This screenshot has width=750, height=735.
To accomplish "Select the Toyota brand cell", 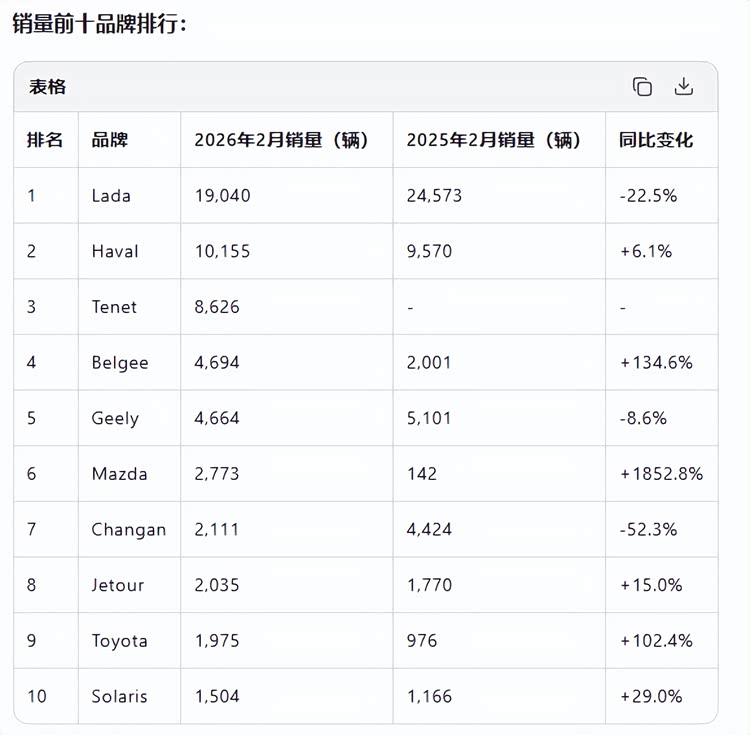I will (119, 641).
